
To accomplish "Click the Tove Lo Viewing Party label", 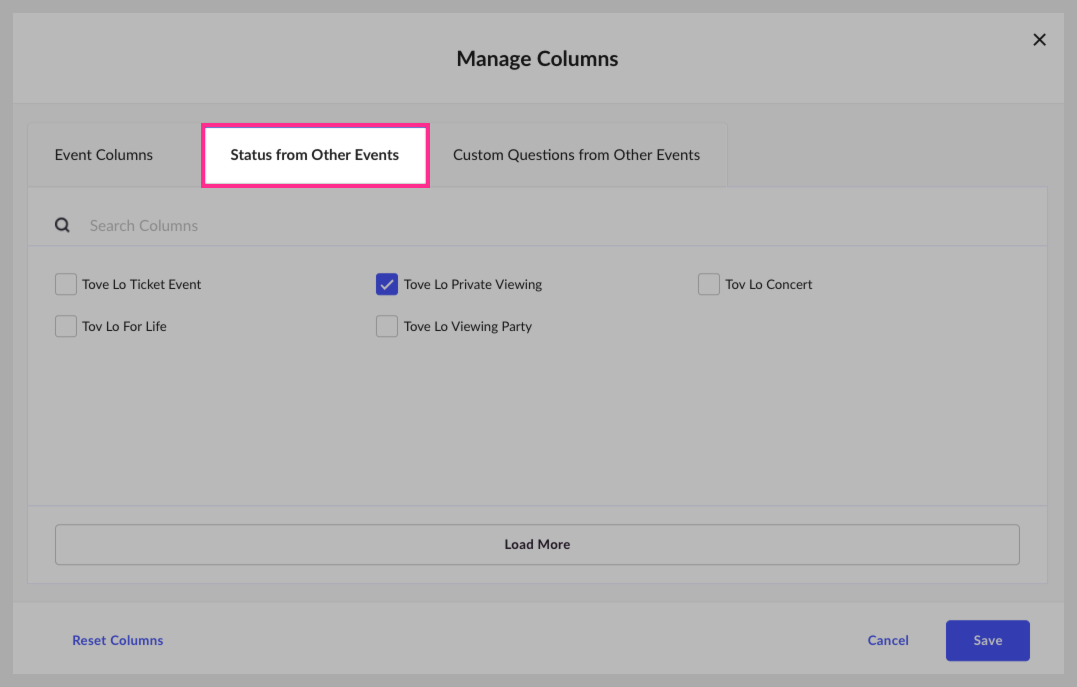I will coord(468,326).
